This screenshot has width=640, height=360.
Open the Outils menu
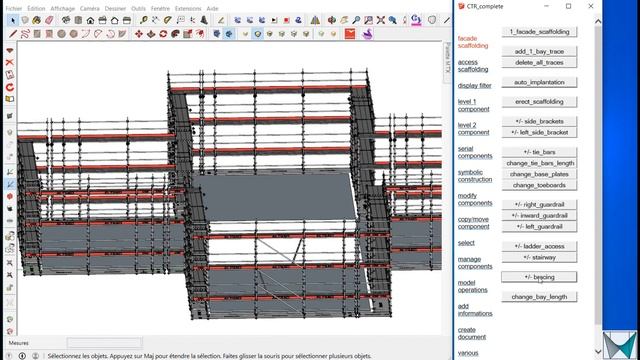[138, 8]
